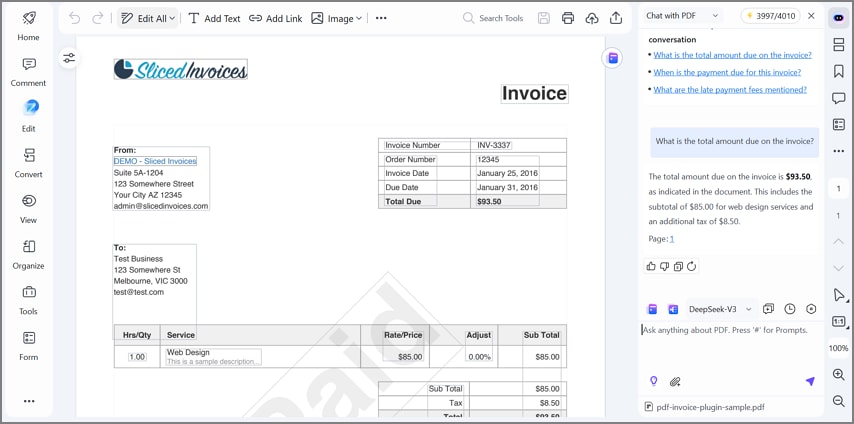The width and height of the screenshot is (854, 424).
Task: Open the DeepSeek-V3 model dropdown
Action: [x=719, y=309]
